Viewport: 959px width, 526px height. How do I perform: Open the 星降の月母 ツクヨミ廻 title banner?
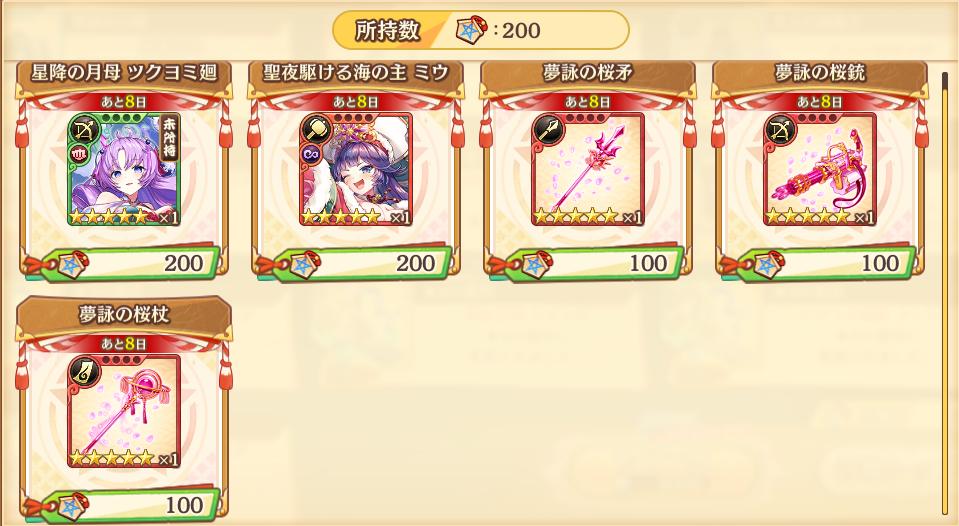pyautogui.click(x=124, y=74)
